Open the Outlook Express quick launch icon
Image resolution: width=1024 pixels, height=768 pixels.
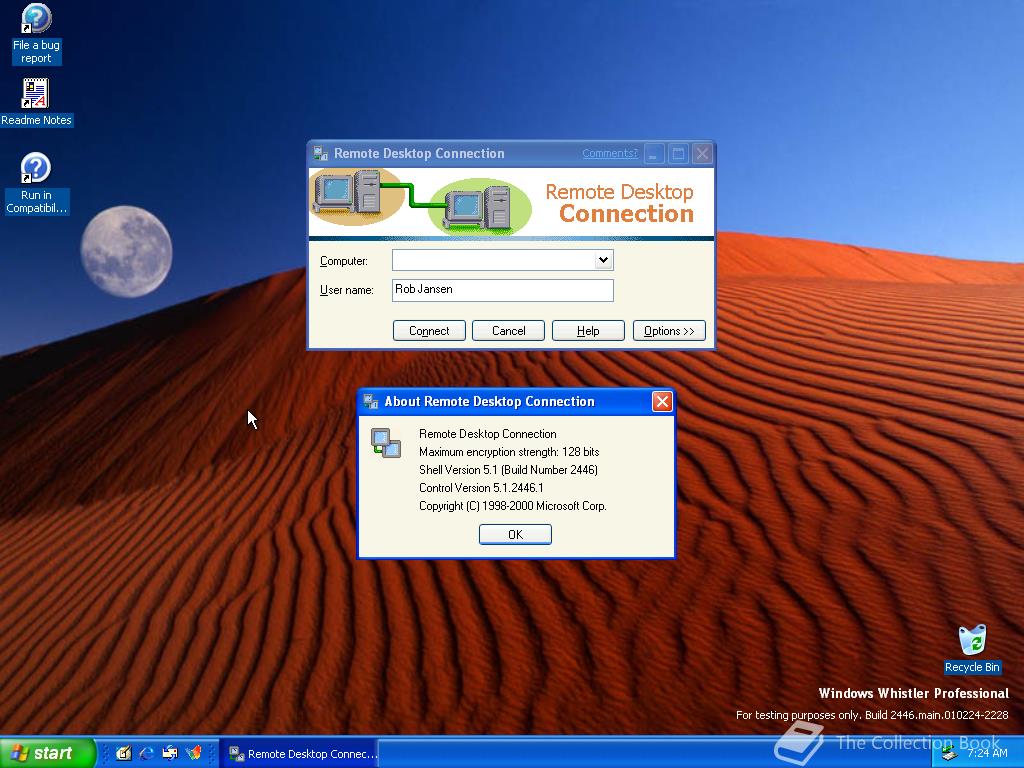pos(170,753)
